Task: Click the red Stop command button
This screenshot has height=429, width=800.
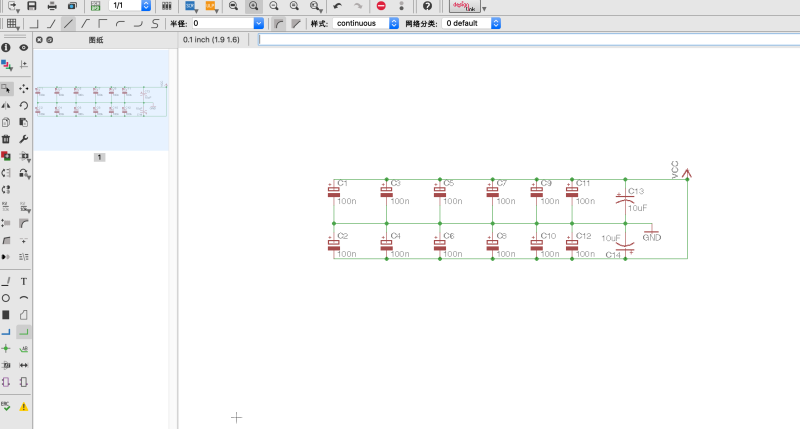Action: pos(381,6)
